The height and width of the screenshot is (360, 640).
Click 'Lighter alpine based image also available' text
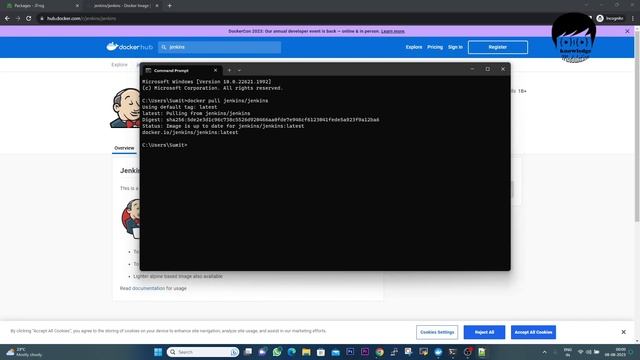(x=178, y=276)
